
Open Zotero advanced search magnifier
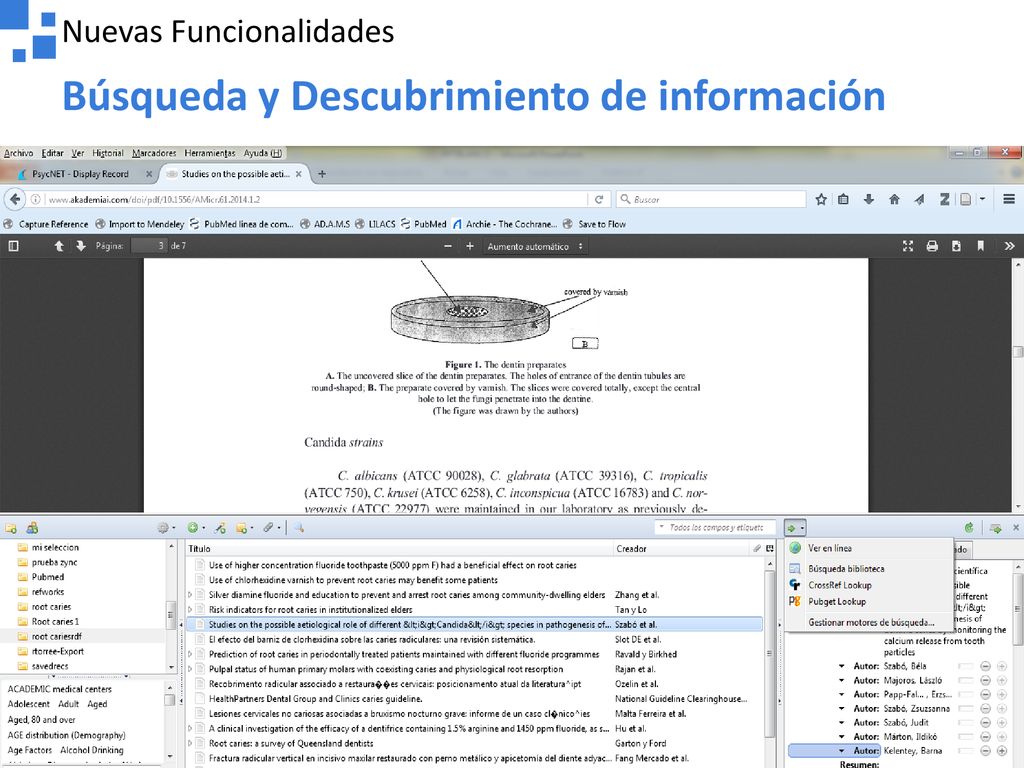pyautogui.click(x=298, y=528)
